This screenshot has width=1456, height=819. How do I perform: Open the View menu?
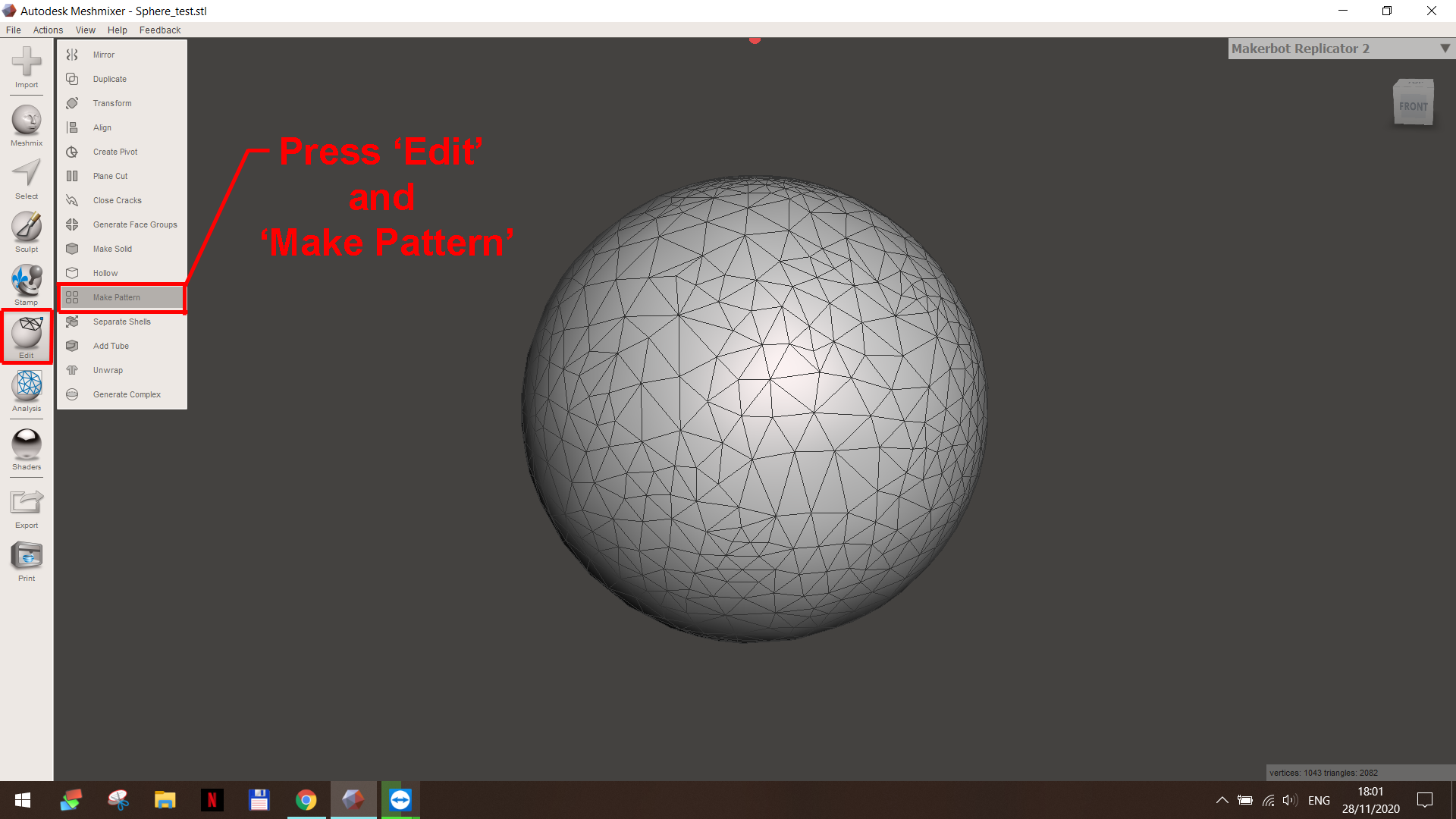(85, 30)
